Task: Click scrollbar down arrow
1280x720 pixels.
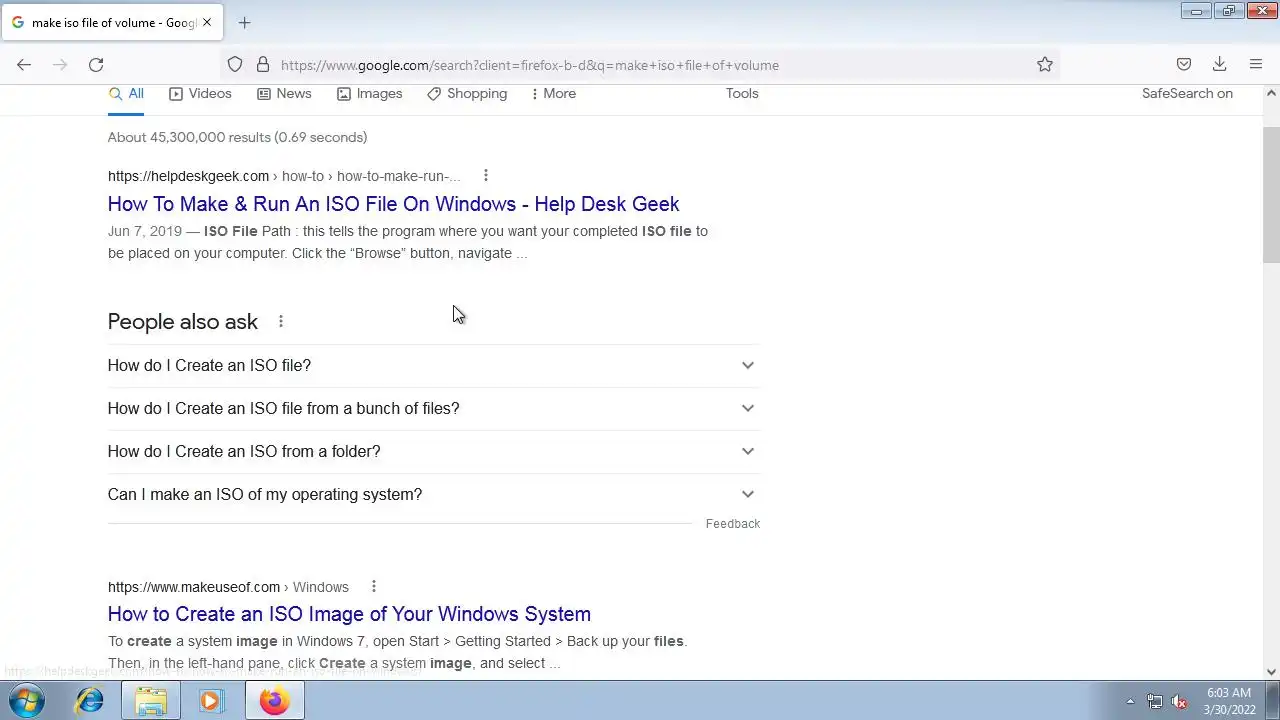Action: pos(1271,672)
